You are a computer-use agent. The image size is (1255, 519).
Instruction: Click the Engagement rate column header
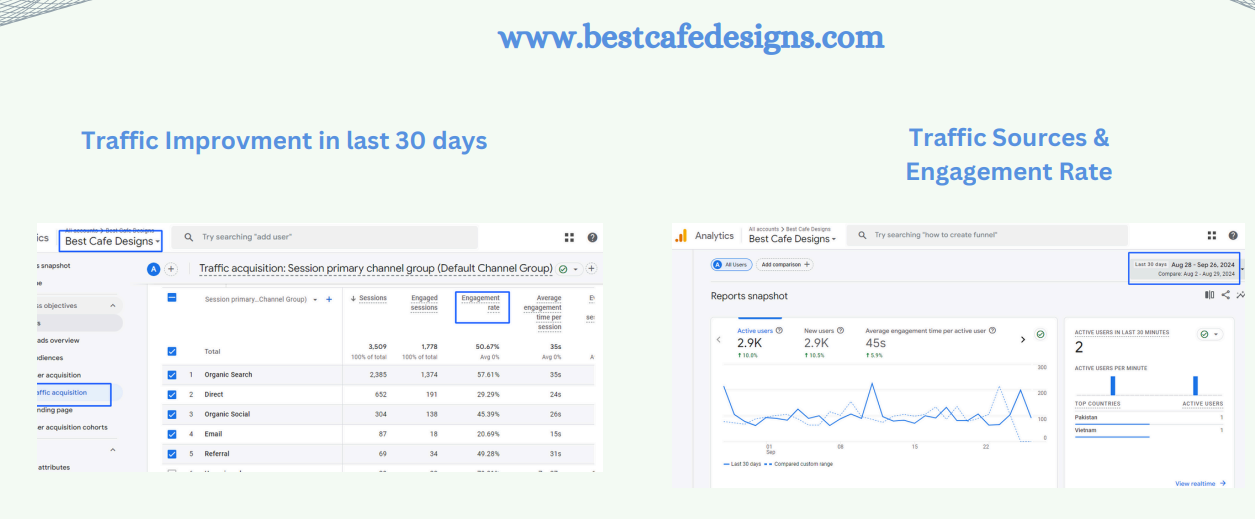coord(481,302)
